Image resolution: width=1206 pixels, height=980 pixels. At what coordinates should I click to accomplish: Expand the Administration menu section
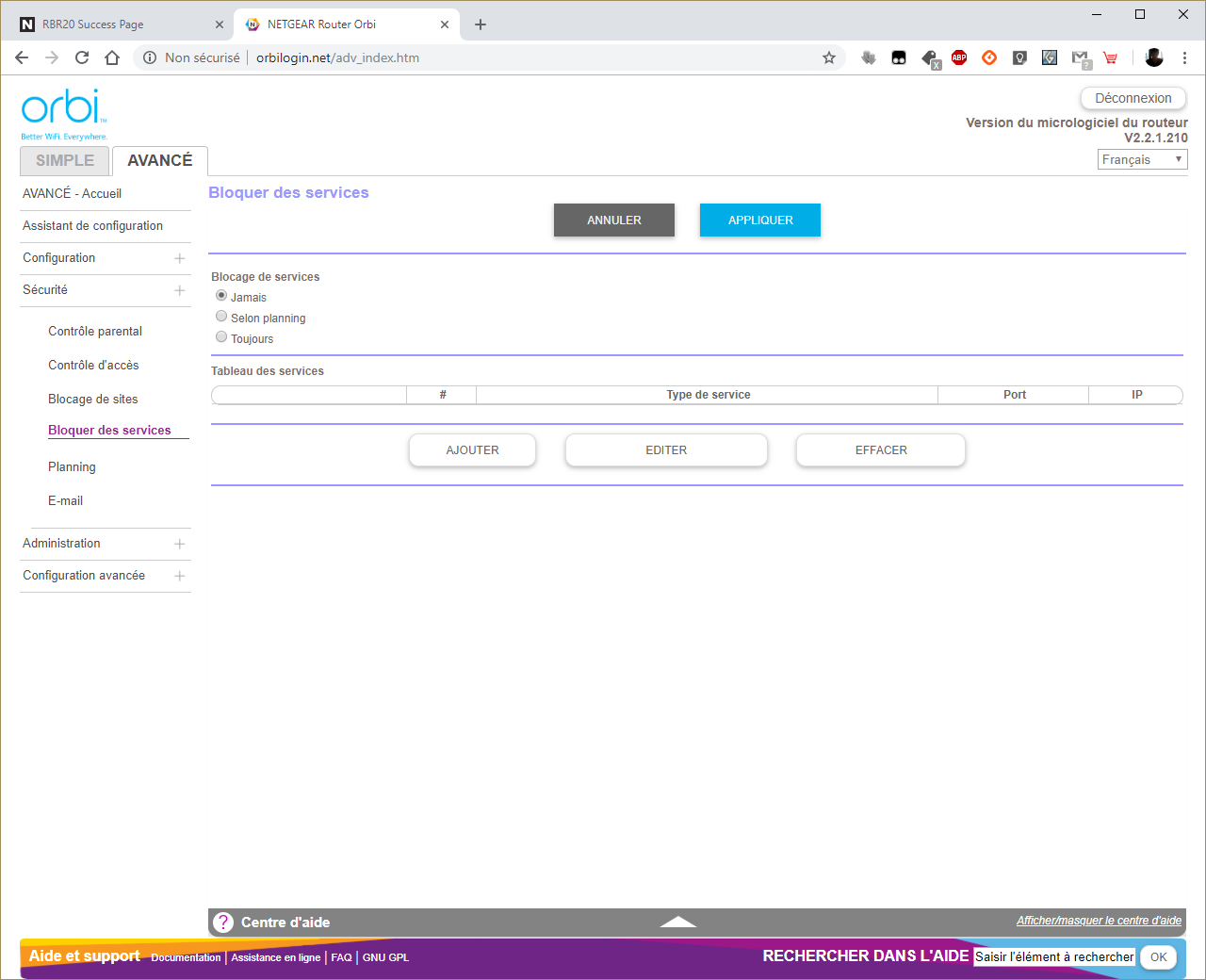[x=180, y=544]
